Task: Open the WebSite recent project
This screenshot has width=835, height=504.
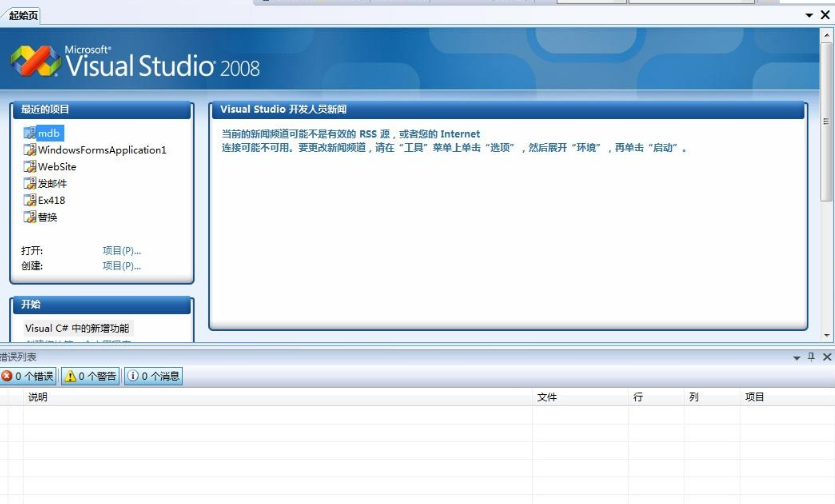Action: 56,167
